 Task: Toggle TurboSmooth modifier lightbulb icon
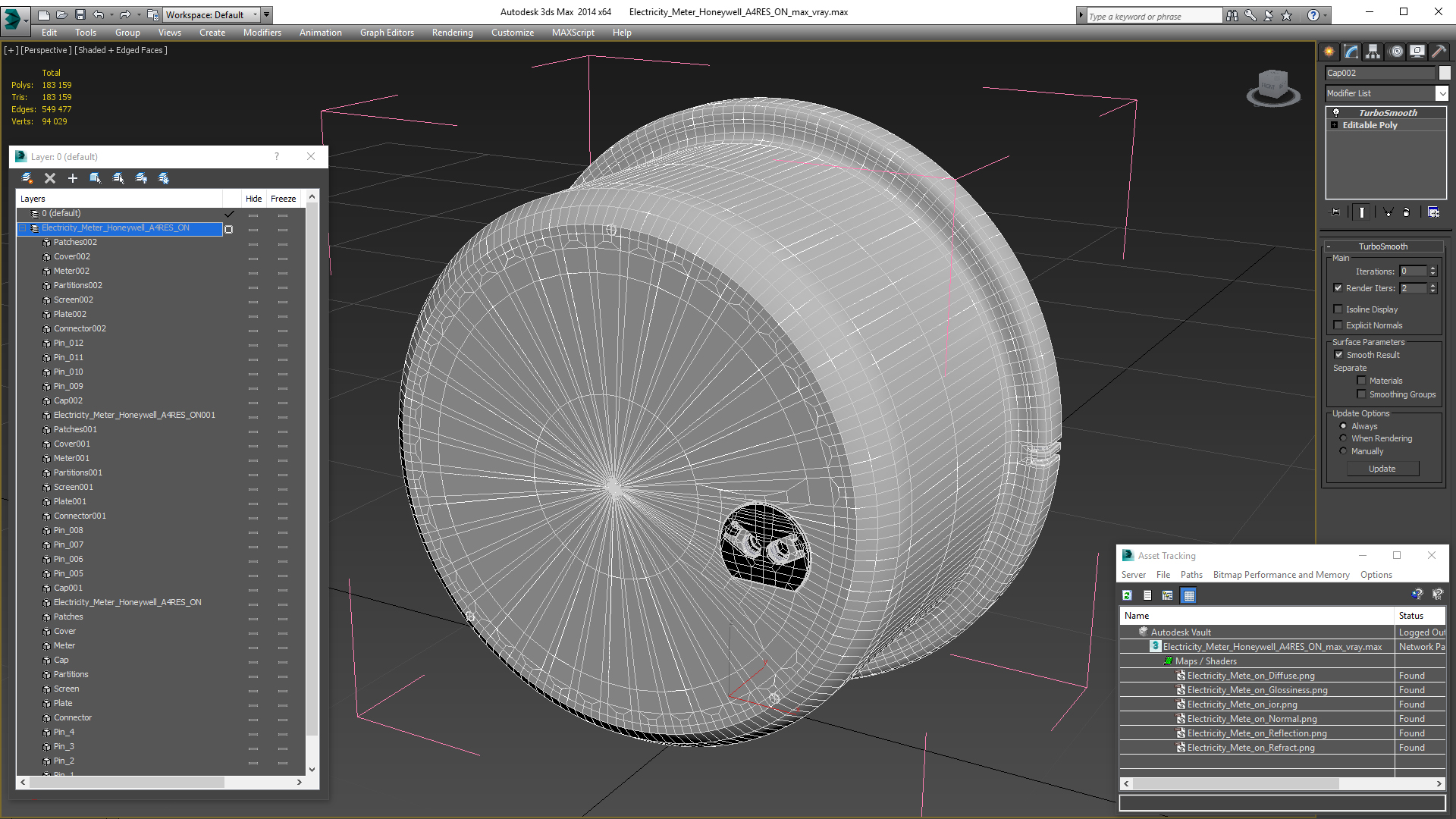point(1336,112)
